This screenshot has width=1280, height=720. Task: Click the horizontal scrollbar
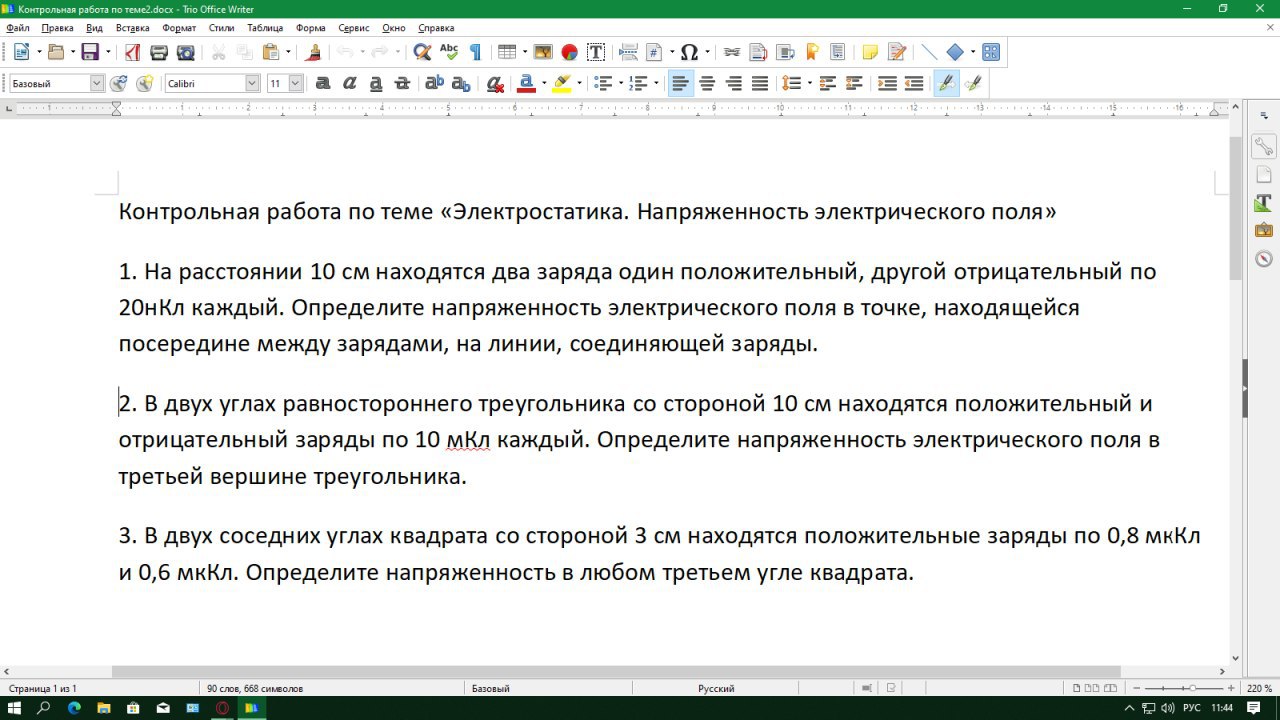click(x=616, y=672)
